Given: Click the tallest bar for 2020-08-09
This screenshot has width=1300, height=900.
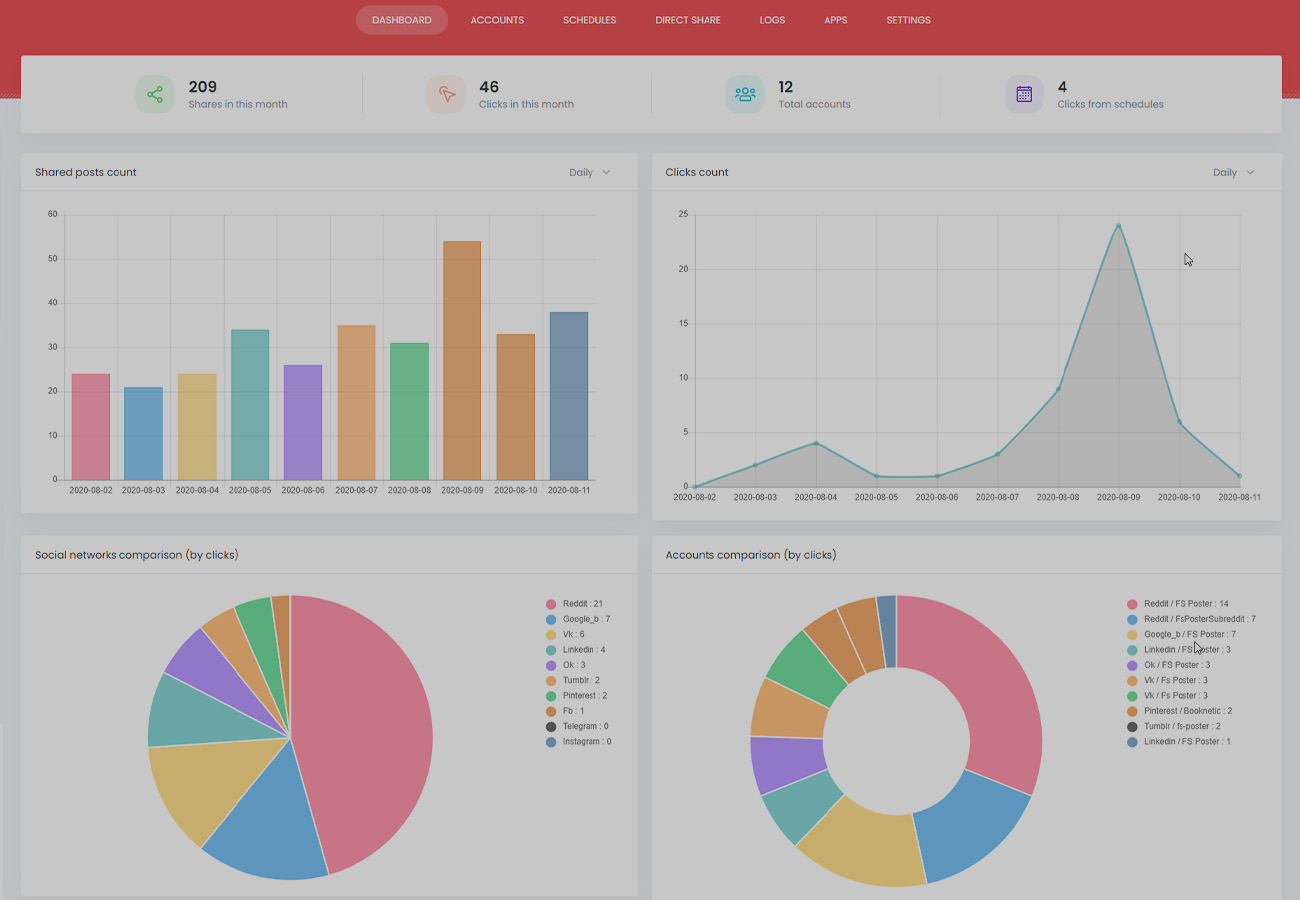Looking at the screenshot, I should click(462, 360).
